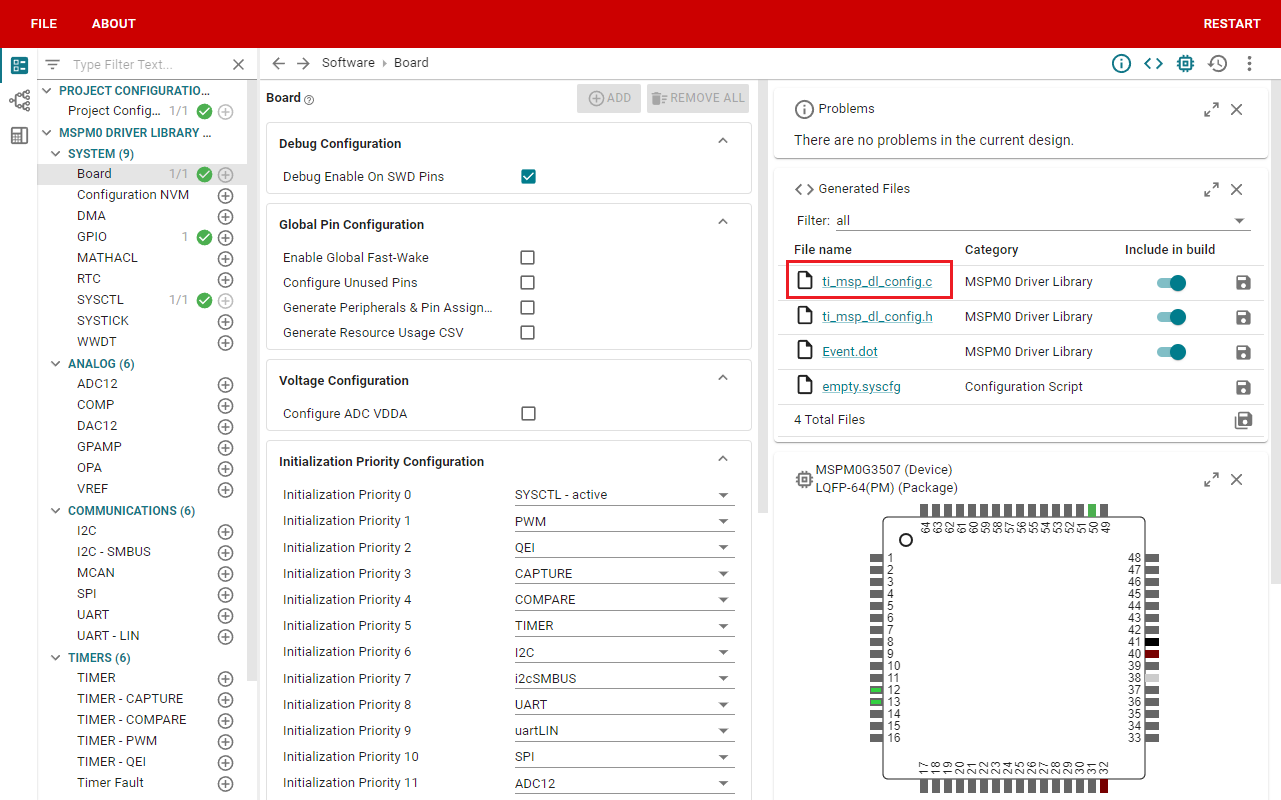Clear the filter text with X icon
Viewport: 1281px width, 800px height.
pos(238,64)
